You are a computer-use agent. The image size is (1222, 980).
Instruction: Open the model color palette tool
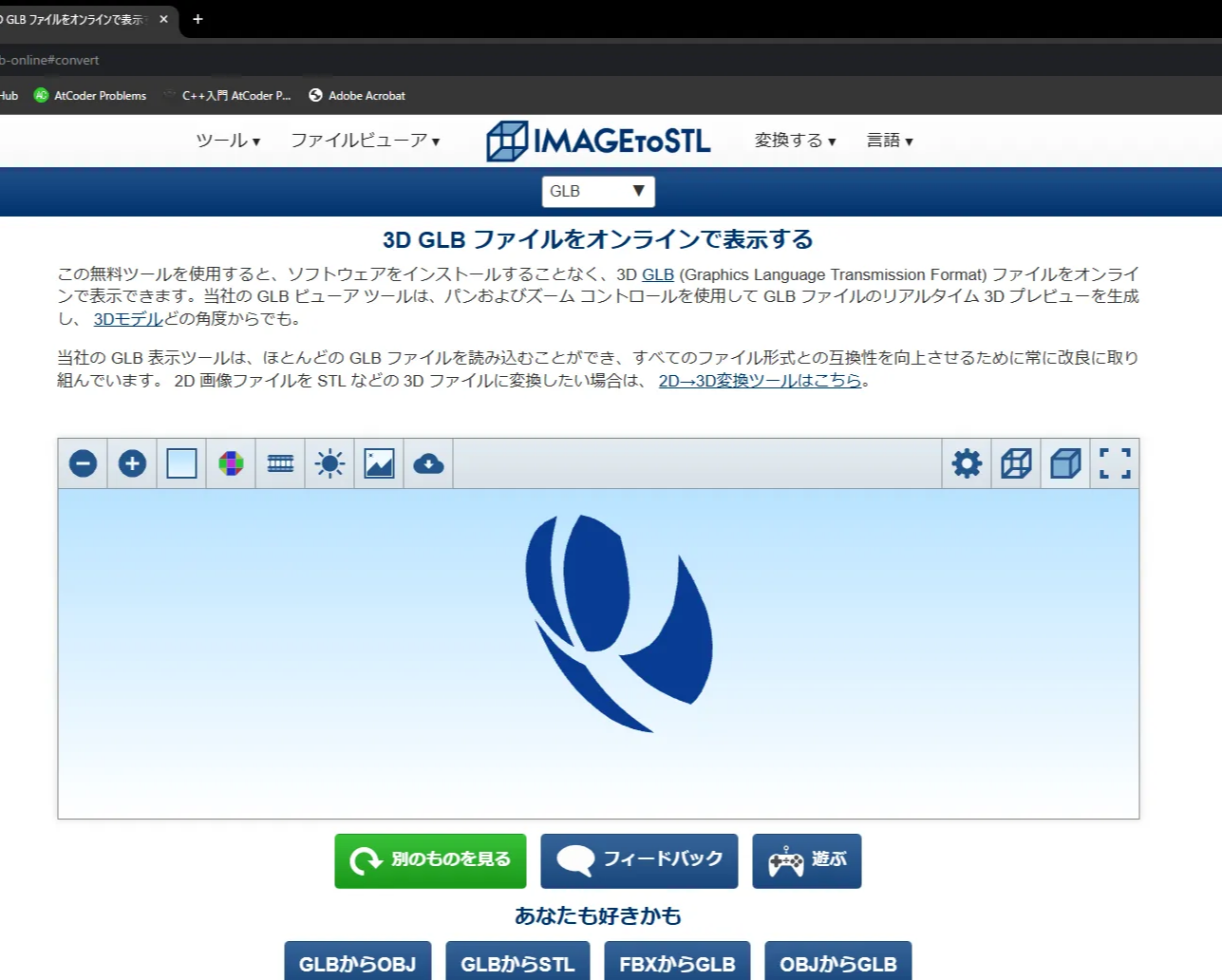[231, 463]
